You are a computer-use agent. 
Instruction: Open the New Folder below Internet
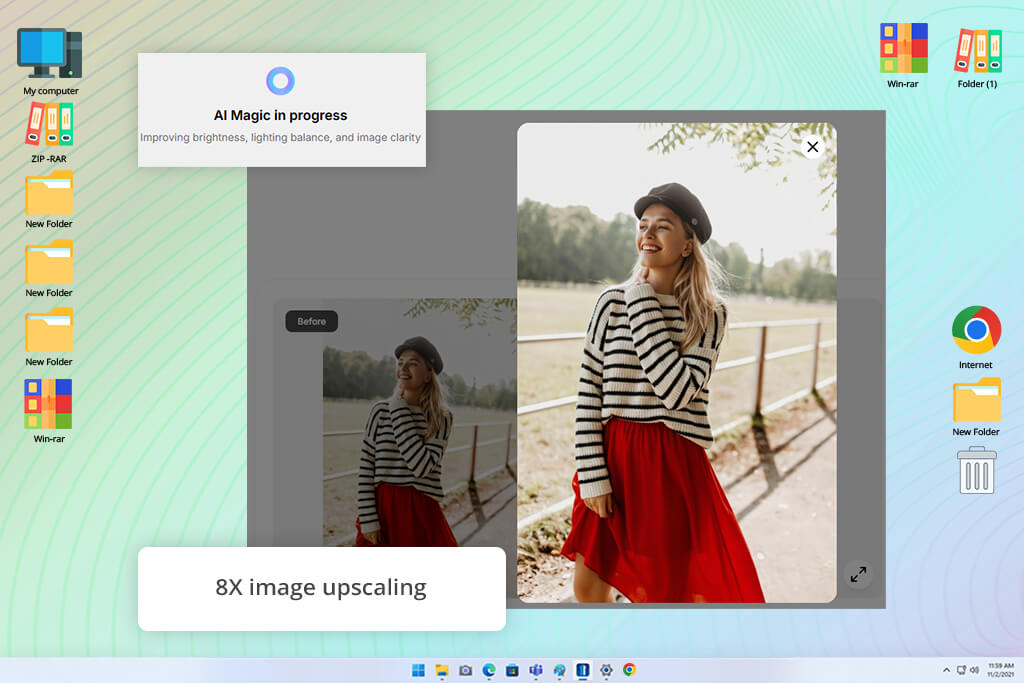tap(976, 407)
